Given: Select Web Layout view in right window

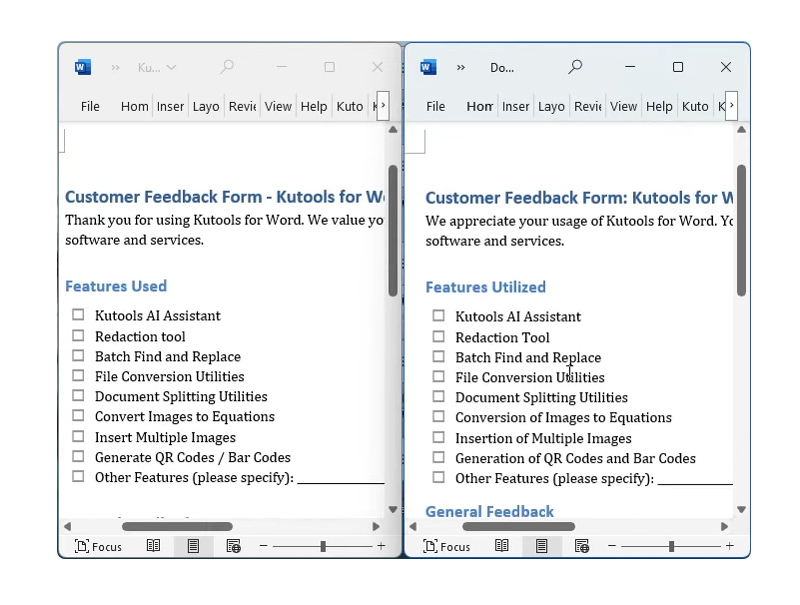Looking at the screenshot, I should (582, 546).
